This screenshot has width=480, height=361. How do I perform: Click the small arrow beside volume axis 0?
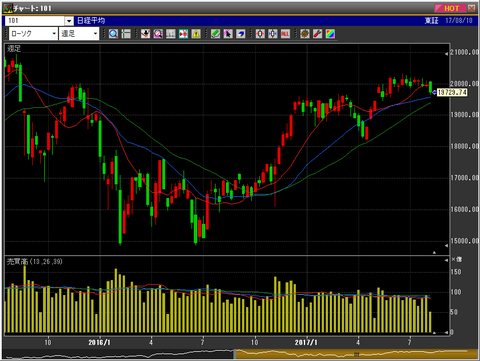coord(446,332)
